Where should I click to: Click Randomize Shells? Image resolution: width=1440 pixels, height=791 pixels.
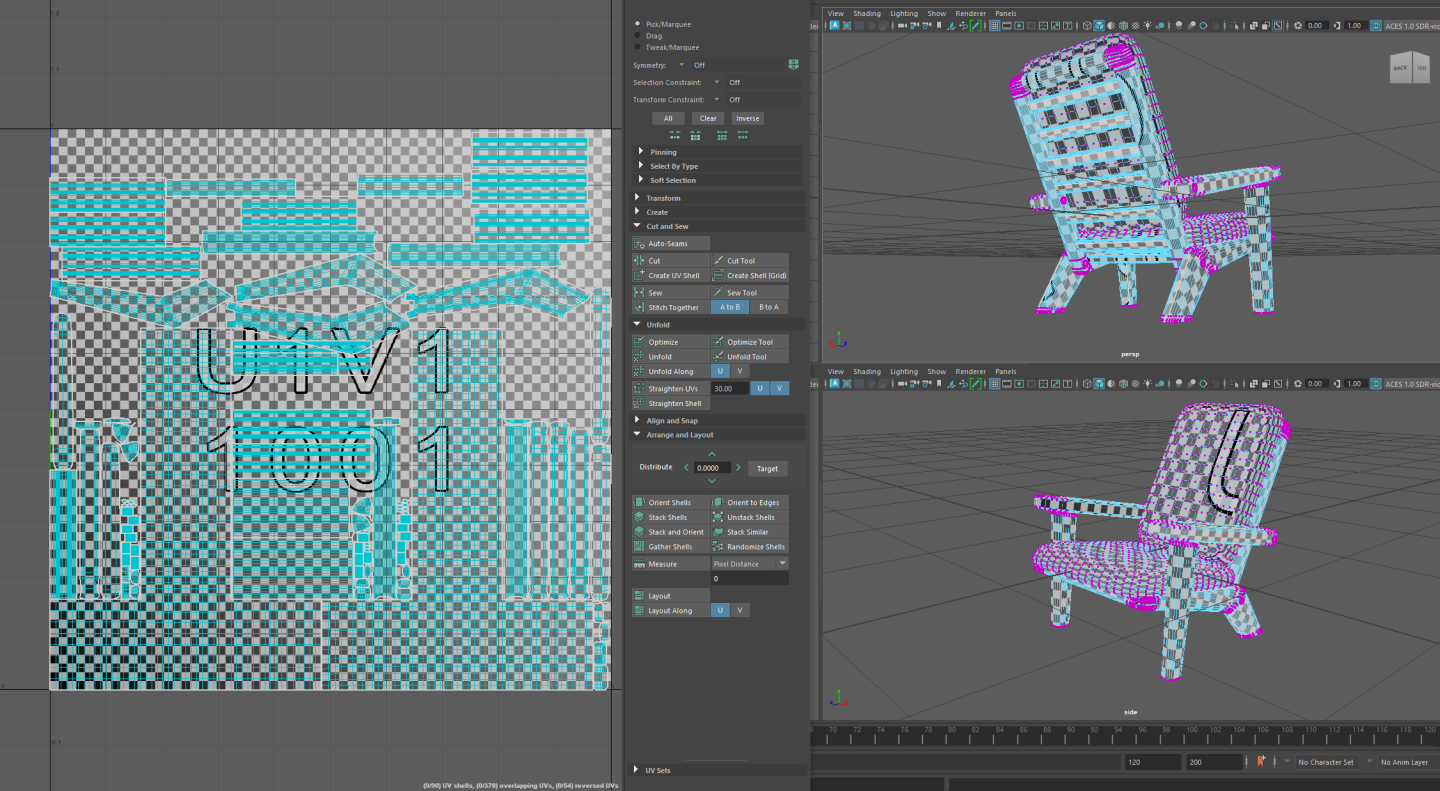(749, 546)
